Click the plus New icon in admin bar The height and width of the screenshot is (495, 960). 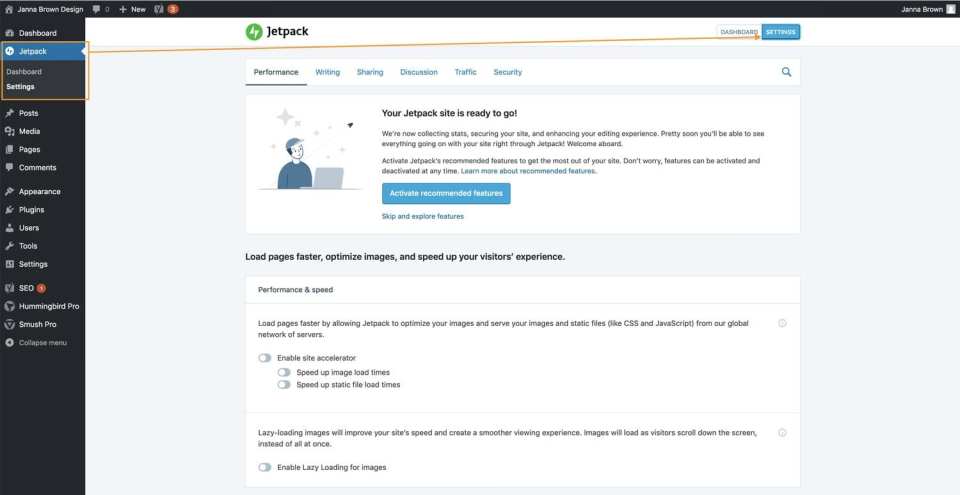pos(122,9)
